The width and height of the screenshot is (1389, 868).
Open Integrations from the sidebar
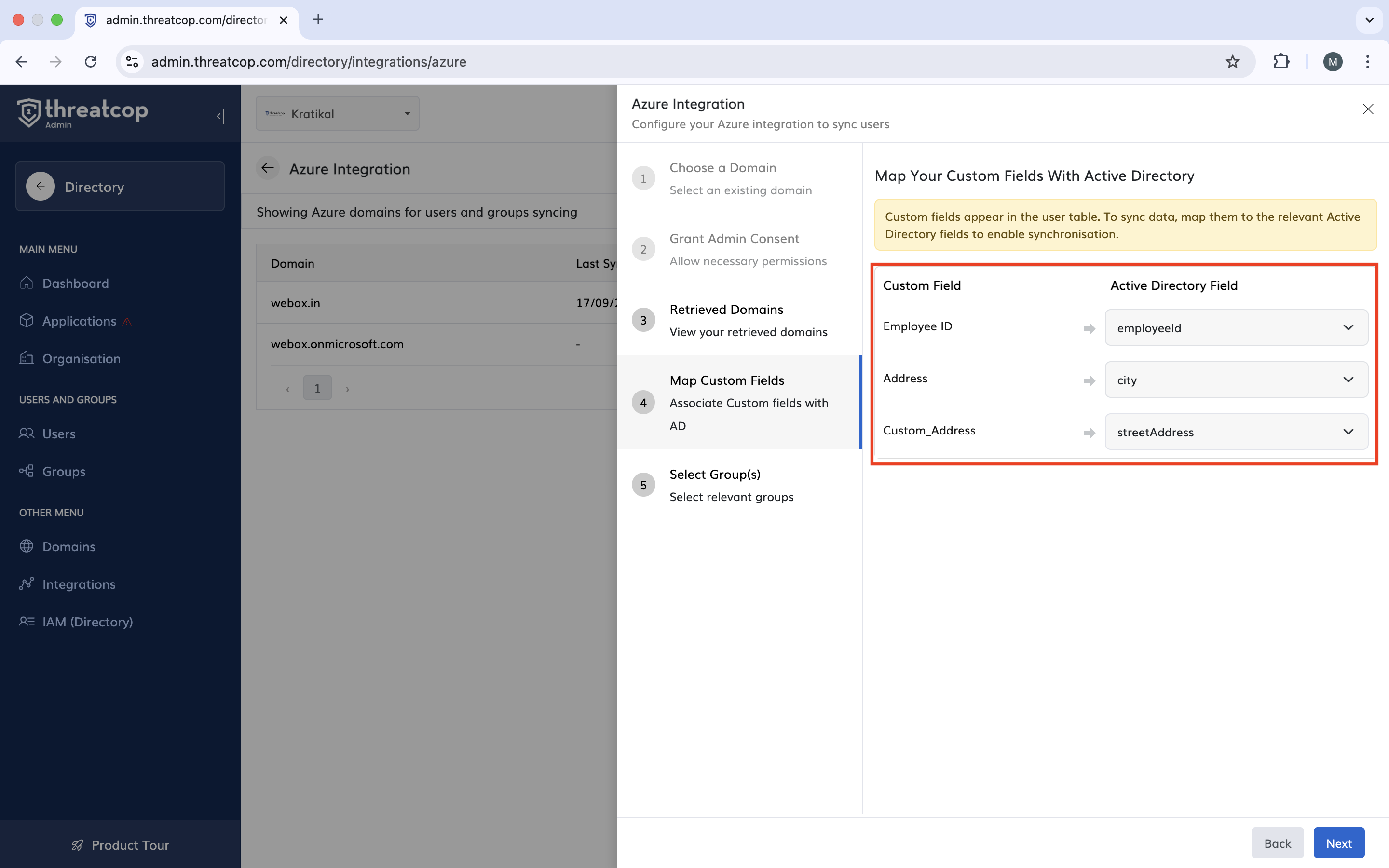point(79,584)
